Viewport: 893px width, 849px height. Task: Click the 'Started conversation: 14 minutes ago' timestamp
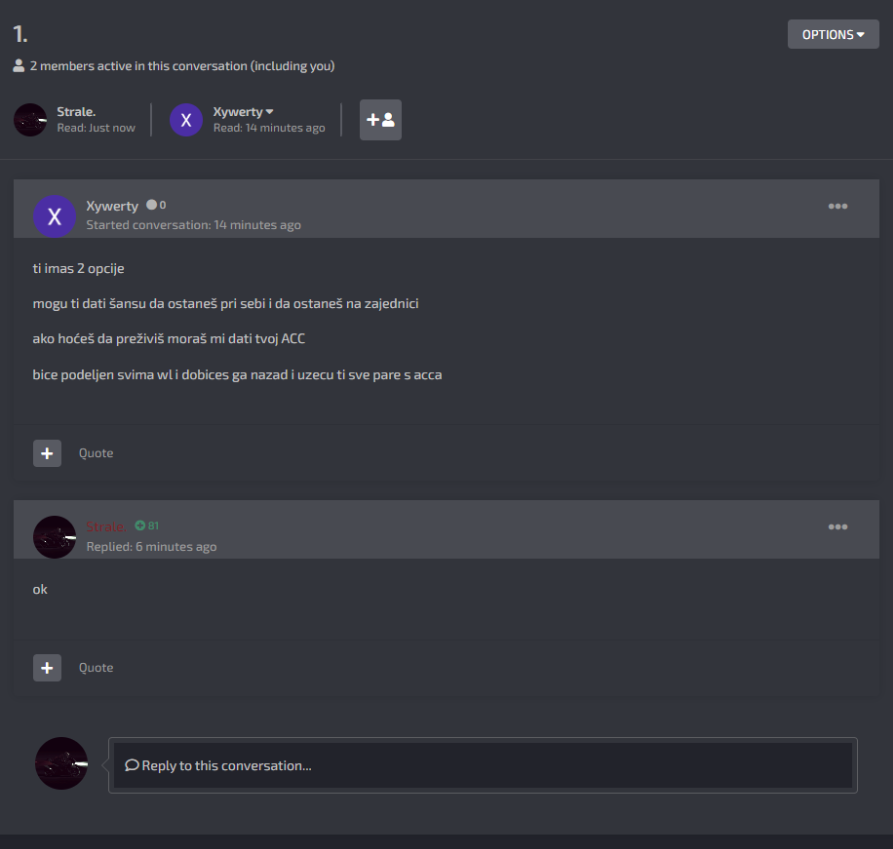point(194,225)
